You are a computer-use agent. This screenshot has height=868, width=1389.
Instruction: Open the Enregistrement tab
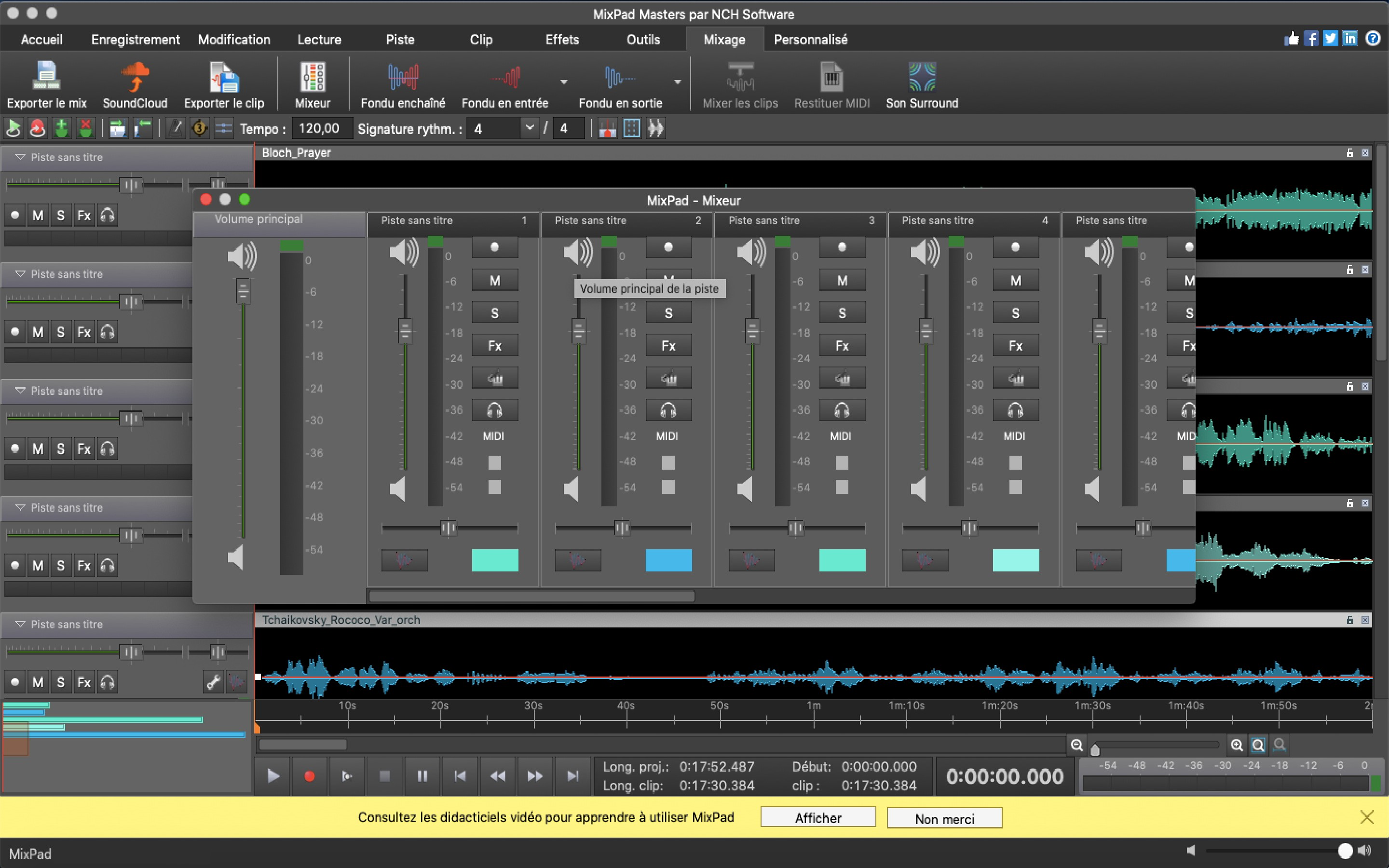click(x=136, y=40)
